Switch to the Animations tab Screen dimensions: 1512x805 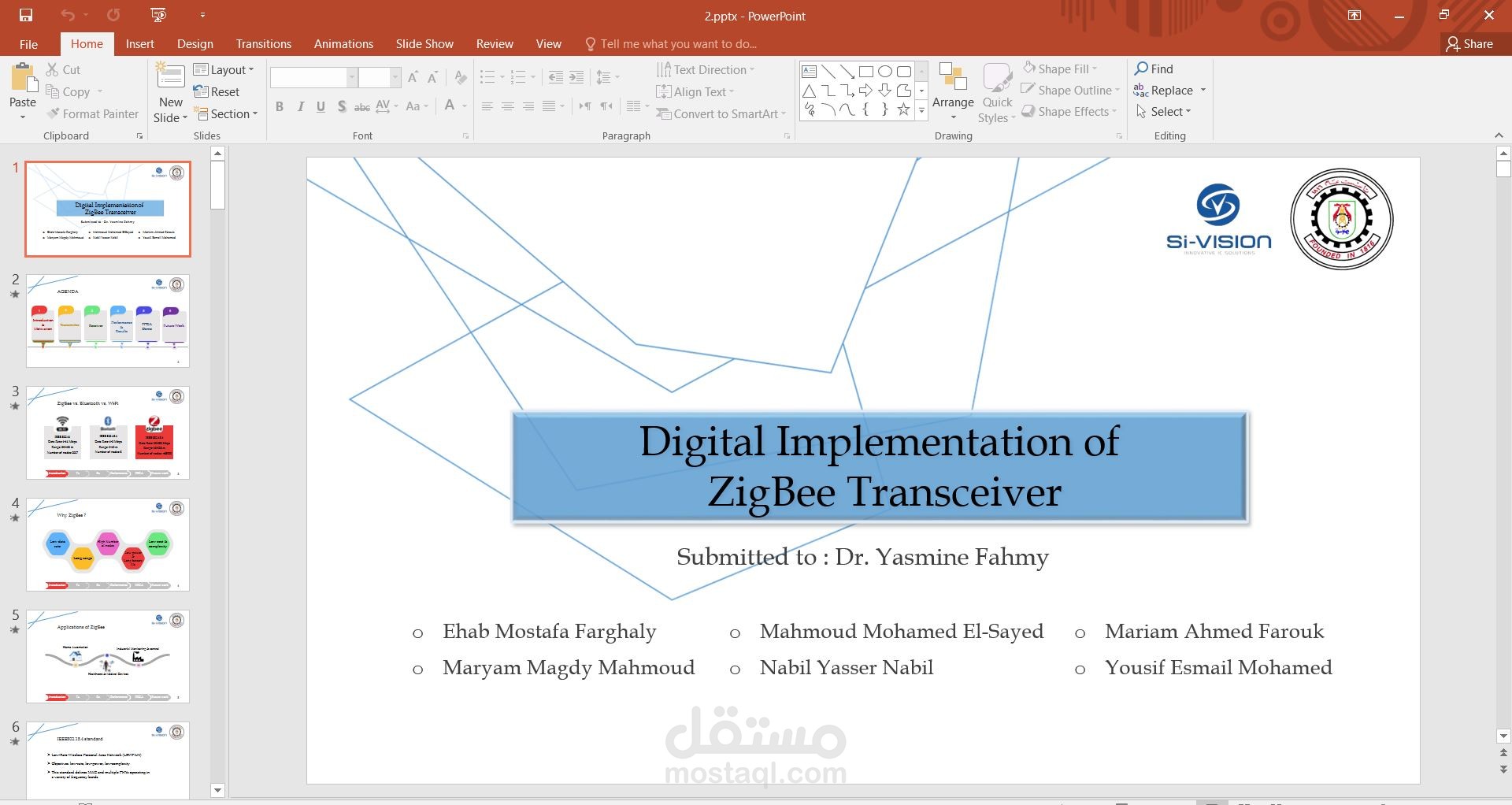click(343, 44)
